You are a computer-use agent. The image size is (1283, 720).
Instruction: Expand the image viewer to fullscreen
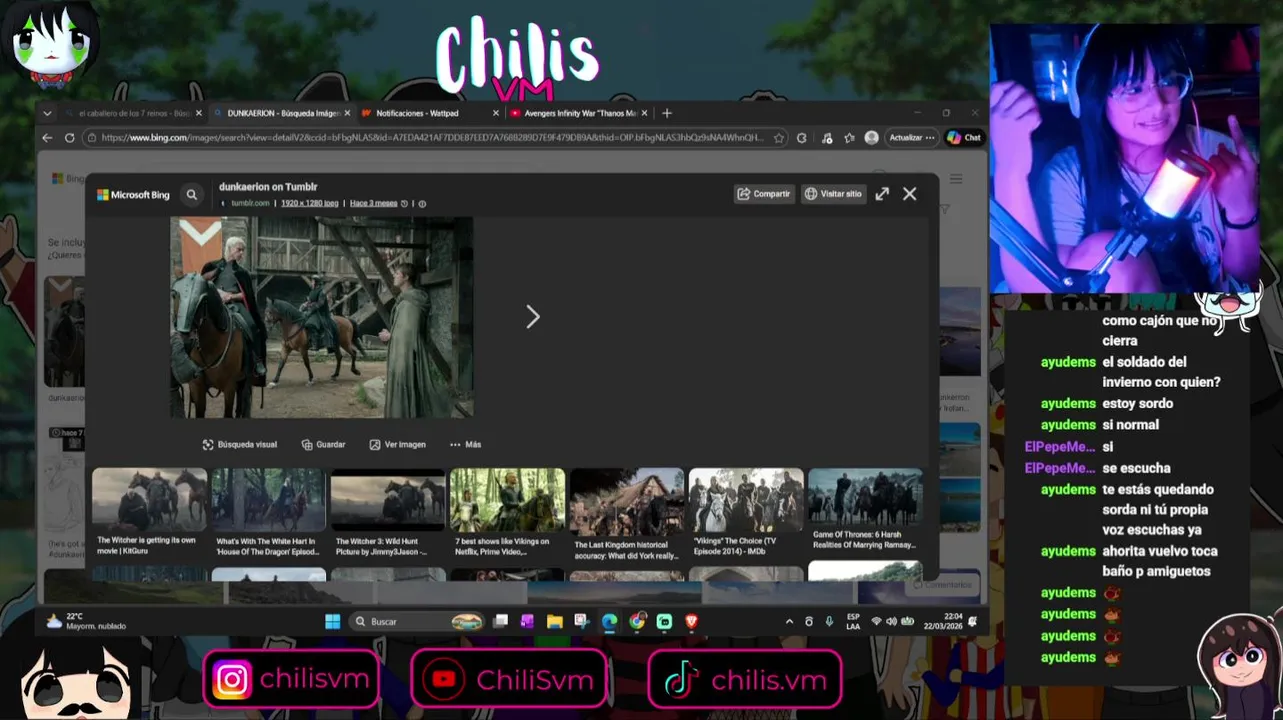882,194
